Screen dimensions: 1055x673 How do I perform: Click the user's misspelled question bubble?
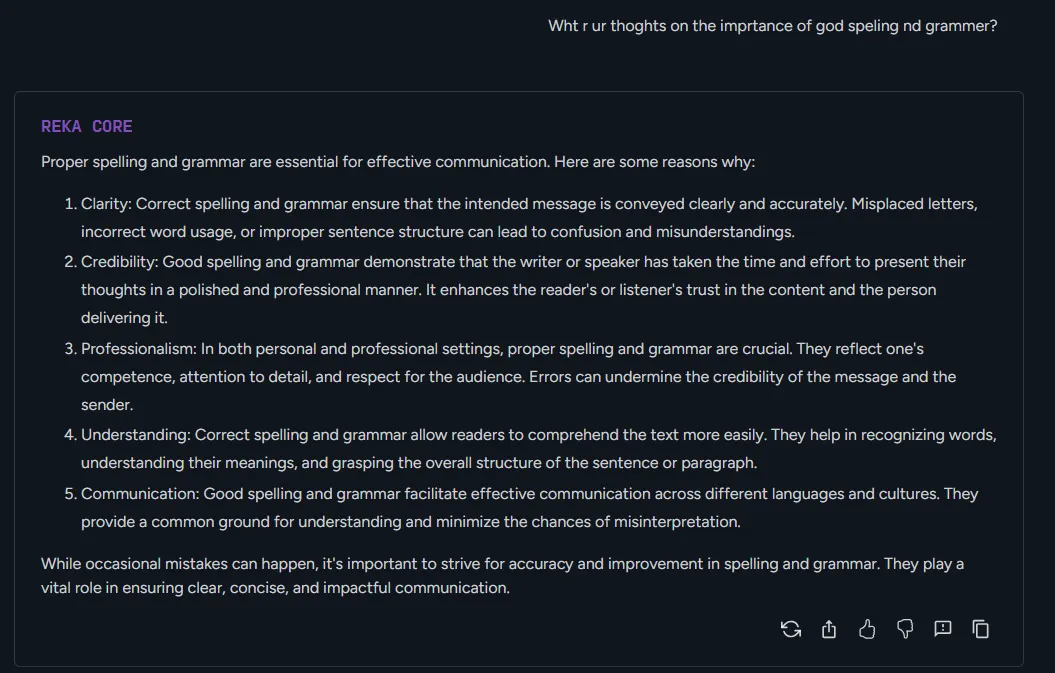point(771,25)
